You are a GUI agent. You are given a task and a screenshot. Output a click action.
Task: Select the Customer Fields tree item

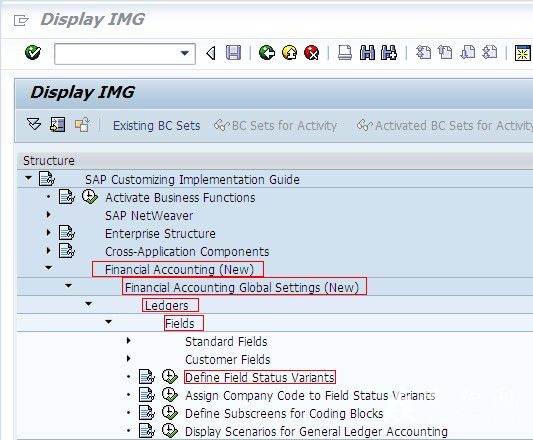[227, 359]
